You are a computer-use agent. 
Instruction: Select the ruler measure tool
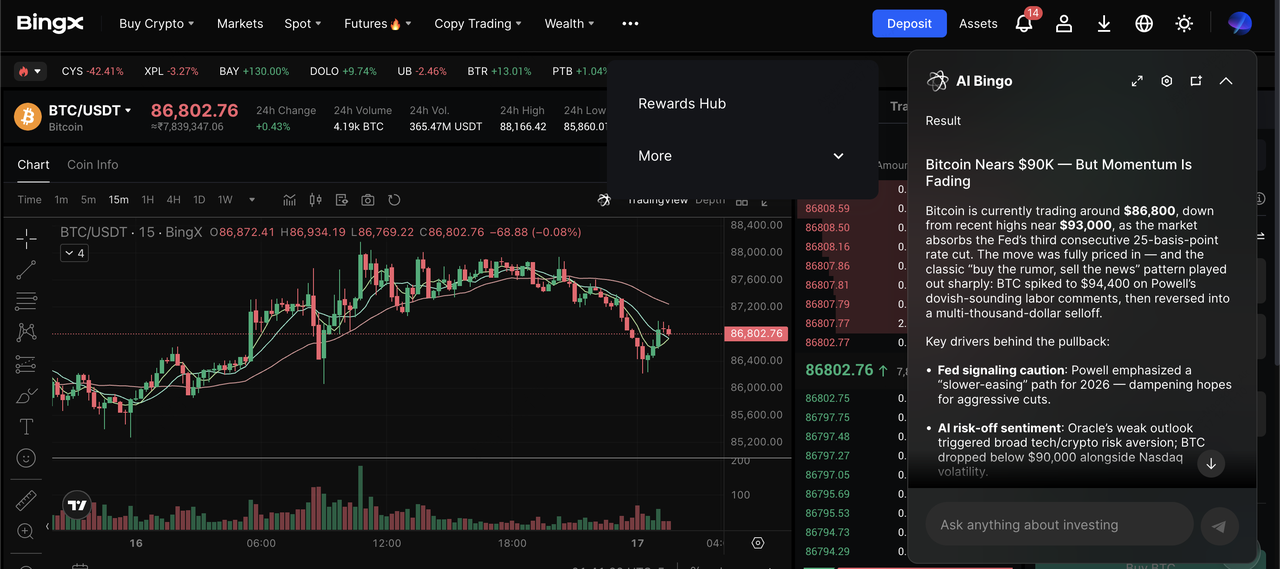pos(27,500)
